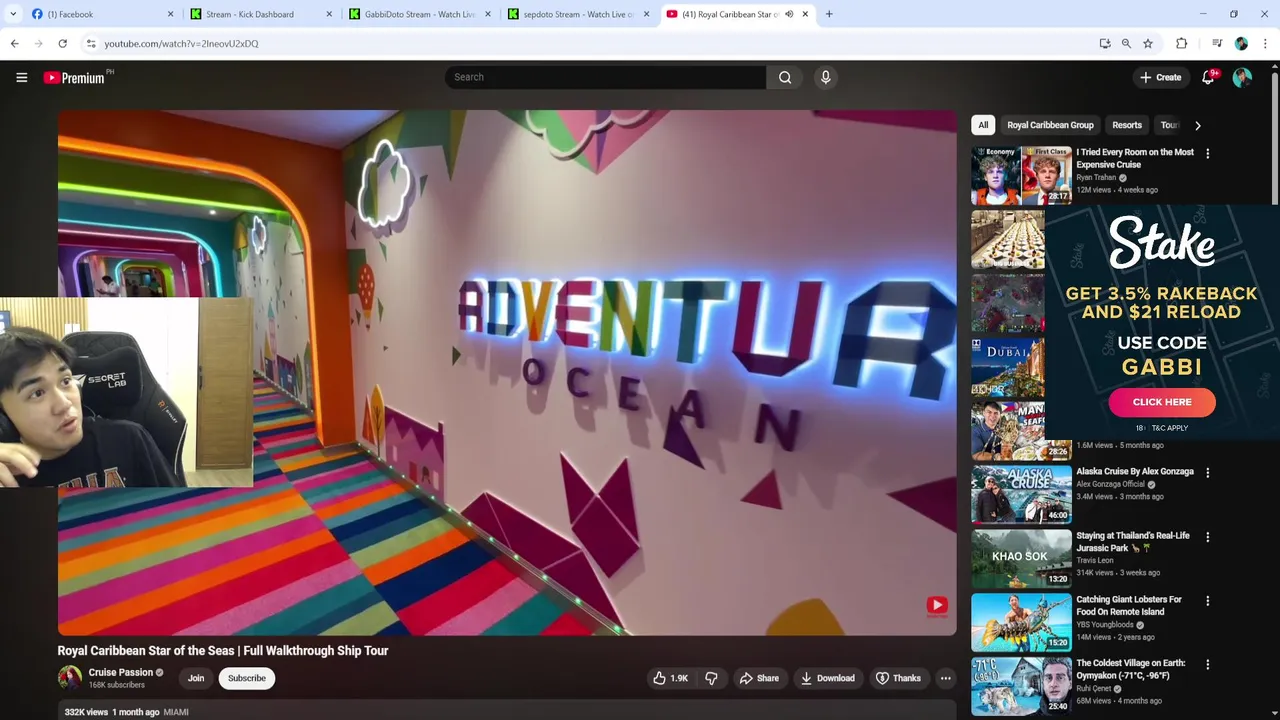Click YouTube watermark icon on video

click(937, 605)
